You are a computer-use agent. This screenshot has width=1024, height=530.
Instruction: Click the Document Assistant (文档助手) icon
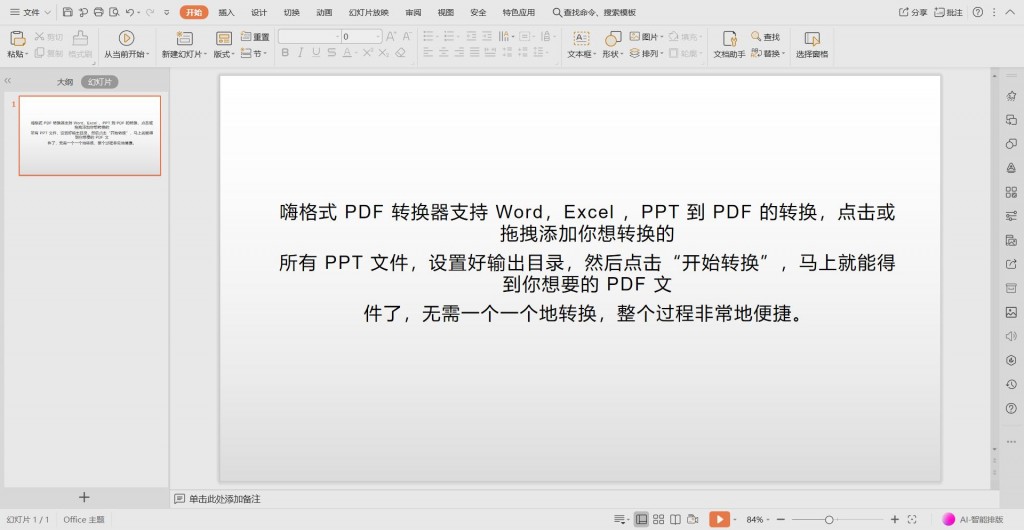[729, 38]
